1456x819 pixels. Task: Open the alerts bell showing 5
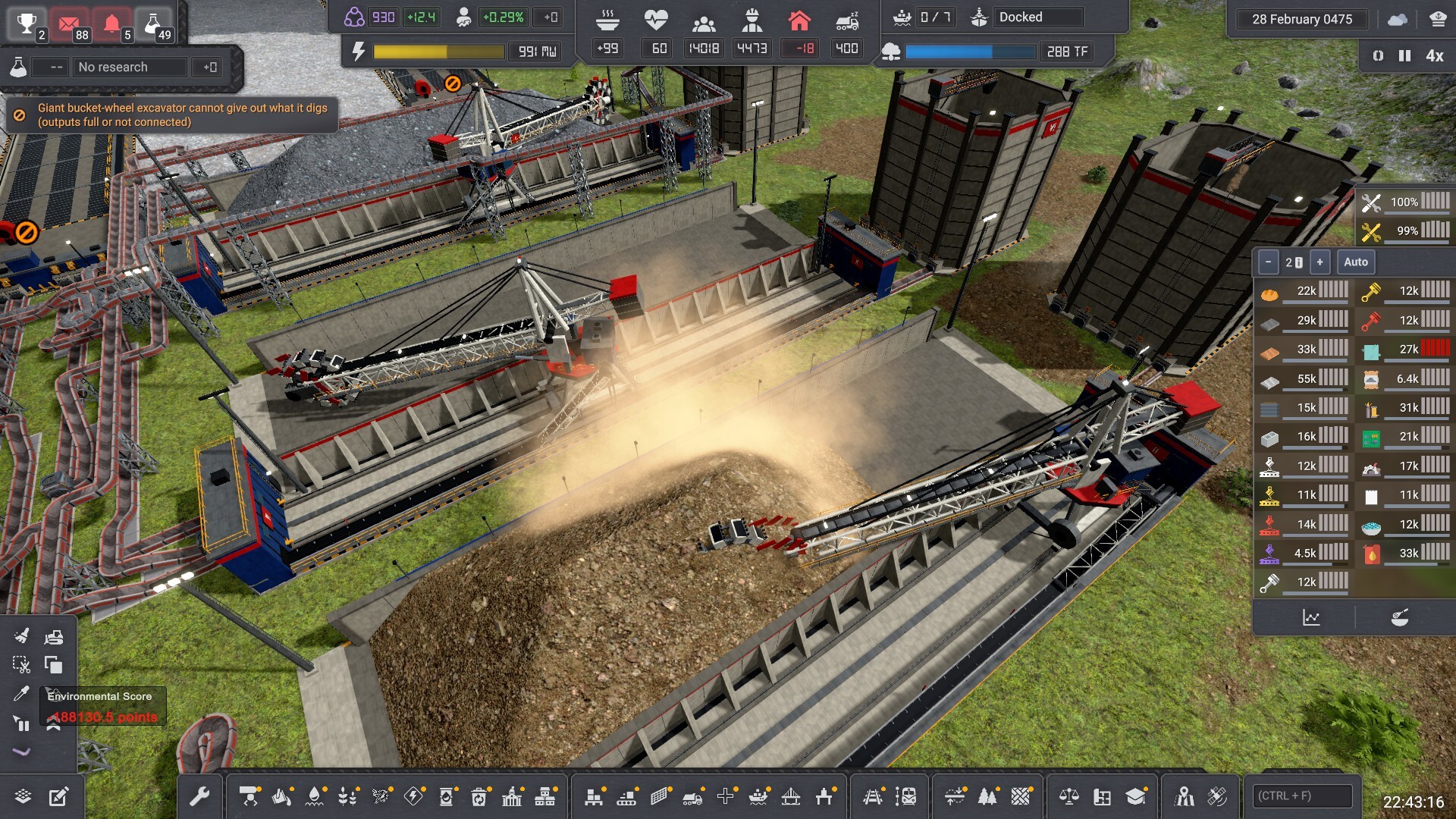click(x=111, y=24)
